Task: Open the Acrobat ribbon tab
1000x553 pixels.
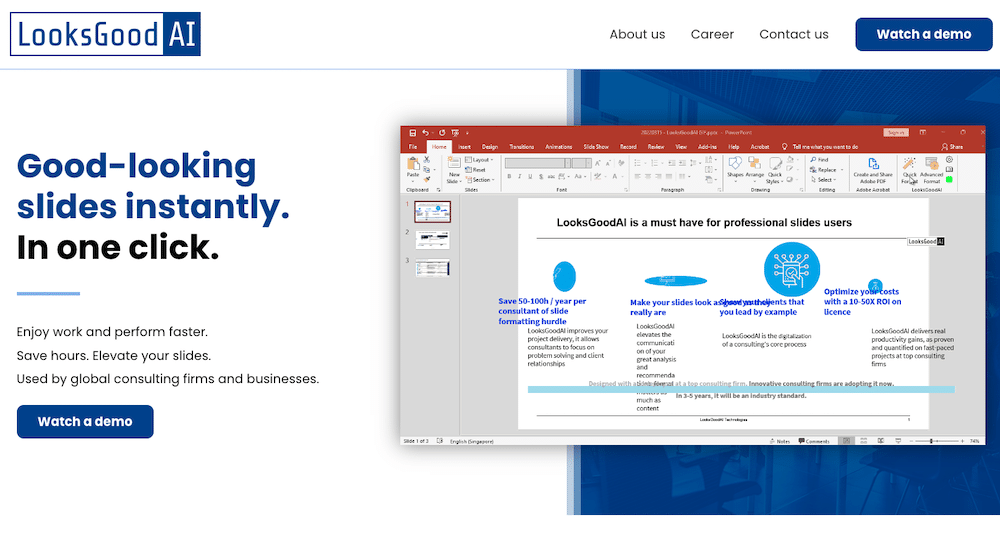Action: tap(760, 147)
